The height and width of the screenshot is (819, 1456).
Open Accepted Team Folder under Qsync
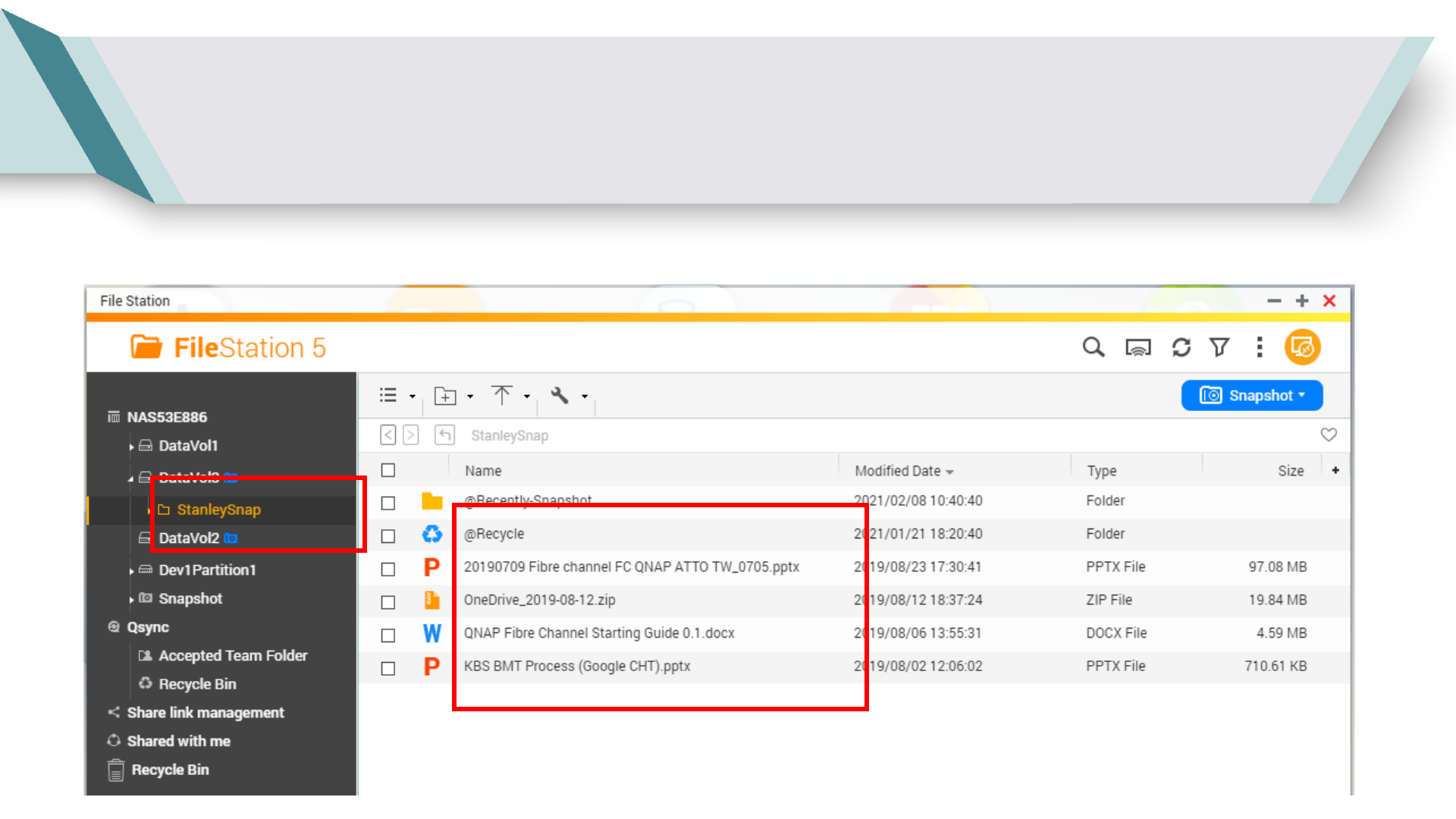233,656
